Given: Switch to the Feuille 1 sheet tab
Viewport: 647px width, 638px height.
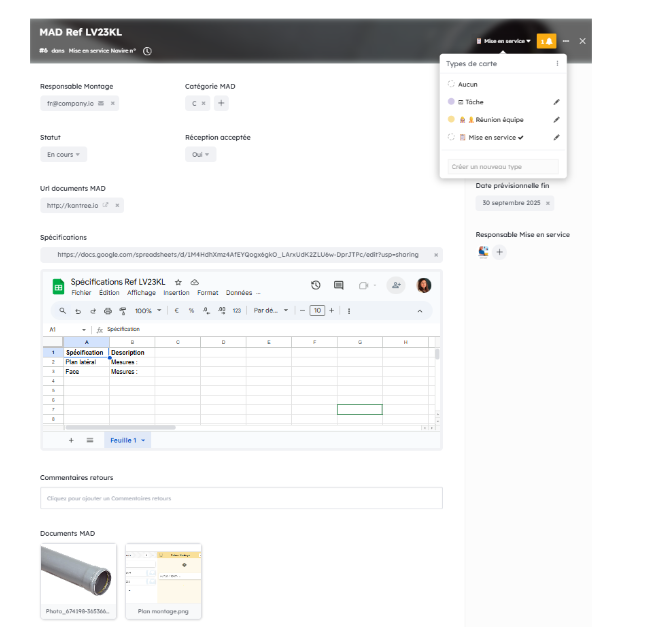Looking at the screenshot, I should tap(127, 440).
